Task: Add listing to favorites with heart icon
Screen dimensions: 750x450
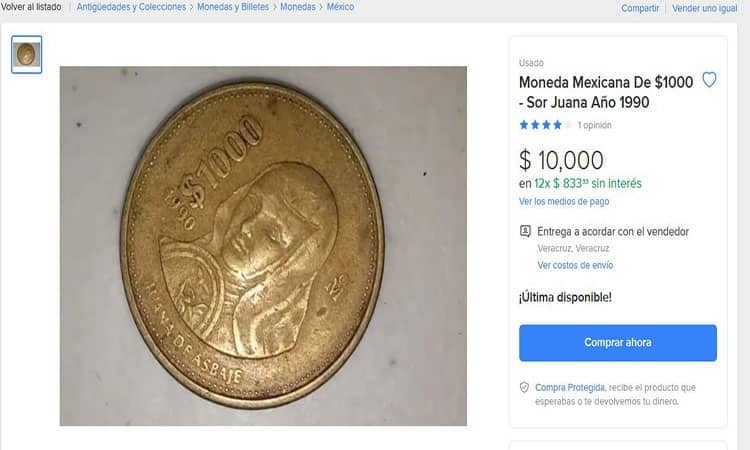Action: [709, 80]
